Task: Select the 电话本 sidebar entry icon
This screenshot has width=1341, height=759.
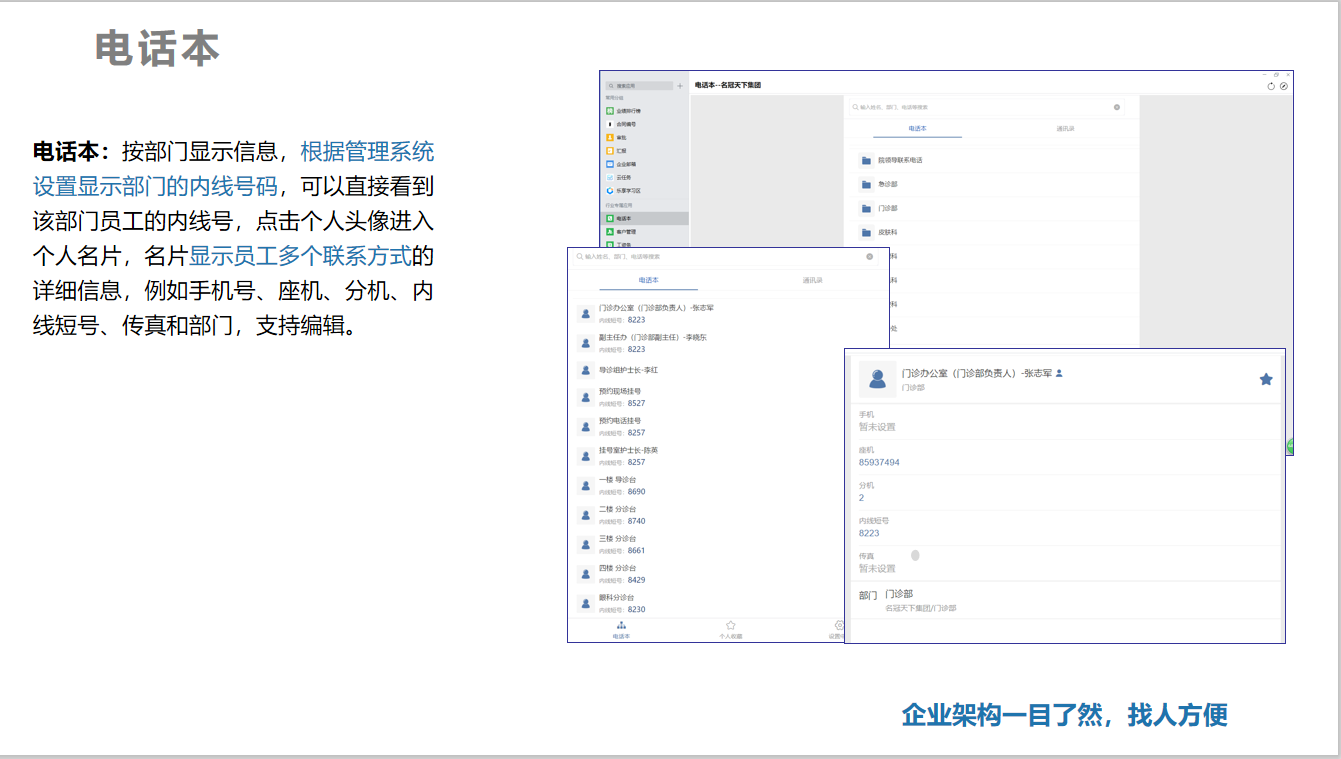Action: 609,218
